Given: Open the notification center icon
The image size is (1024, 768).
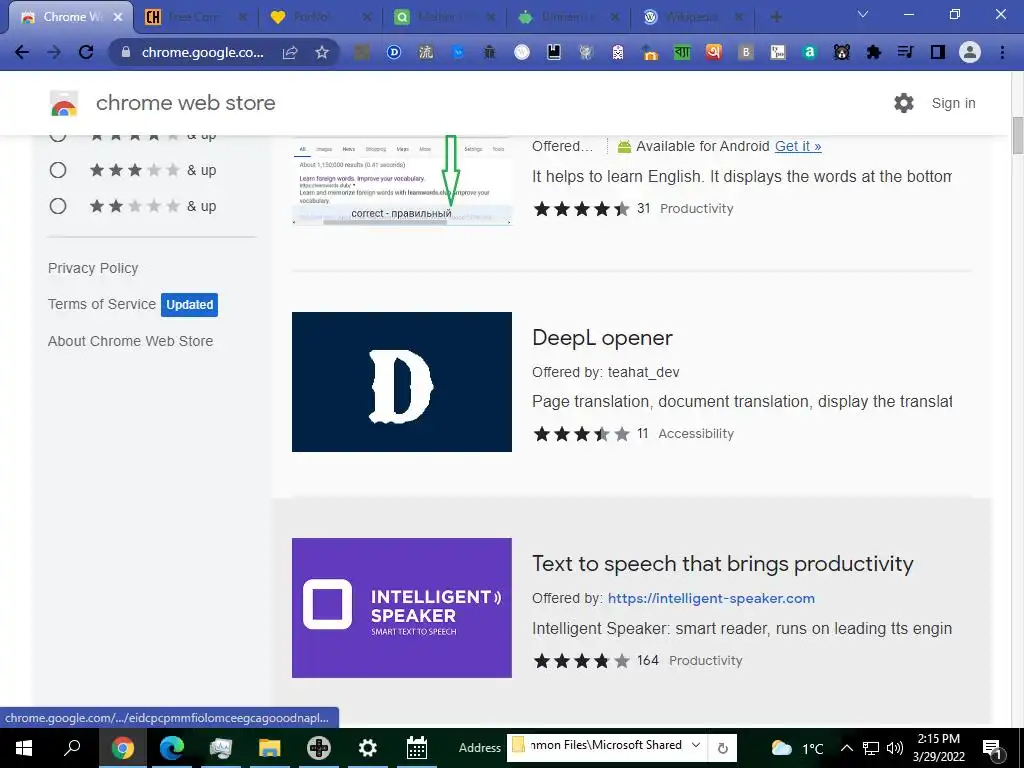Looking at the screenshot, I should point(992,748).
